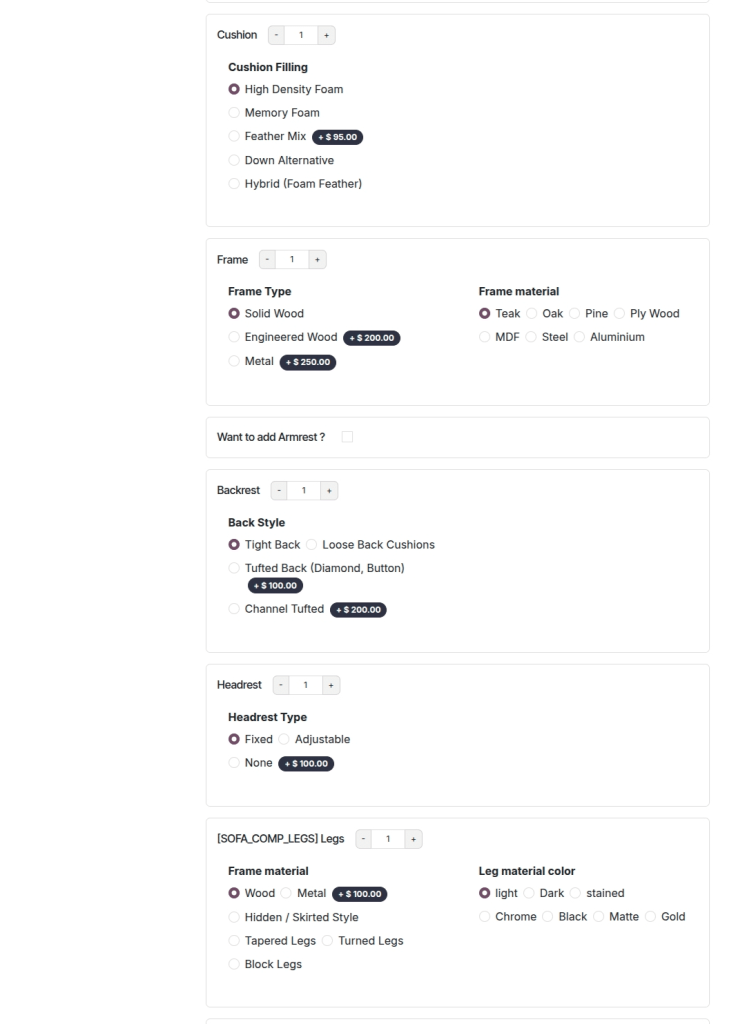Select Metal as the frame type
756x1024 pixels.
[x=233, y=361]
